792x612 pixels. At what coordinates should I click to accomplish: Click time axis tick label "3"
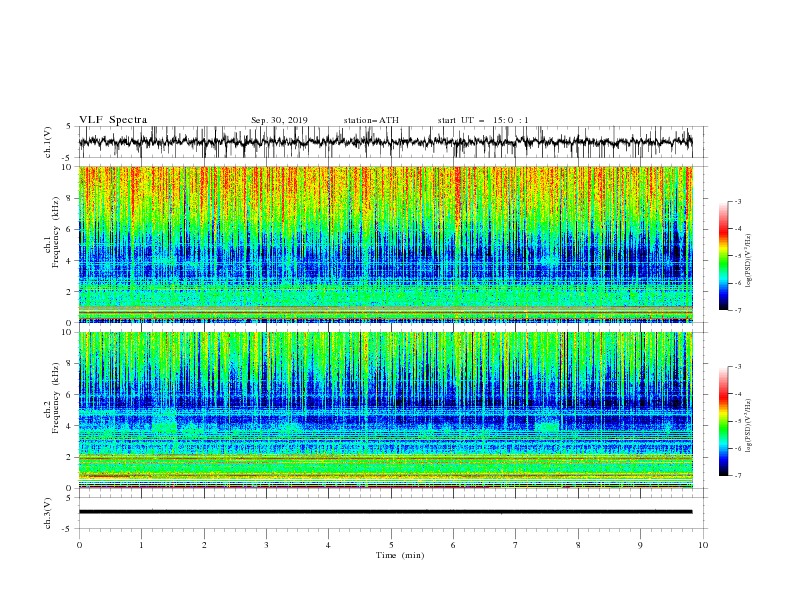point(266,545)
